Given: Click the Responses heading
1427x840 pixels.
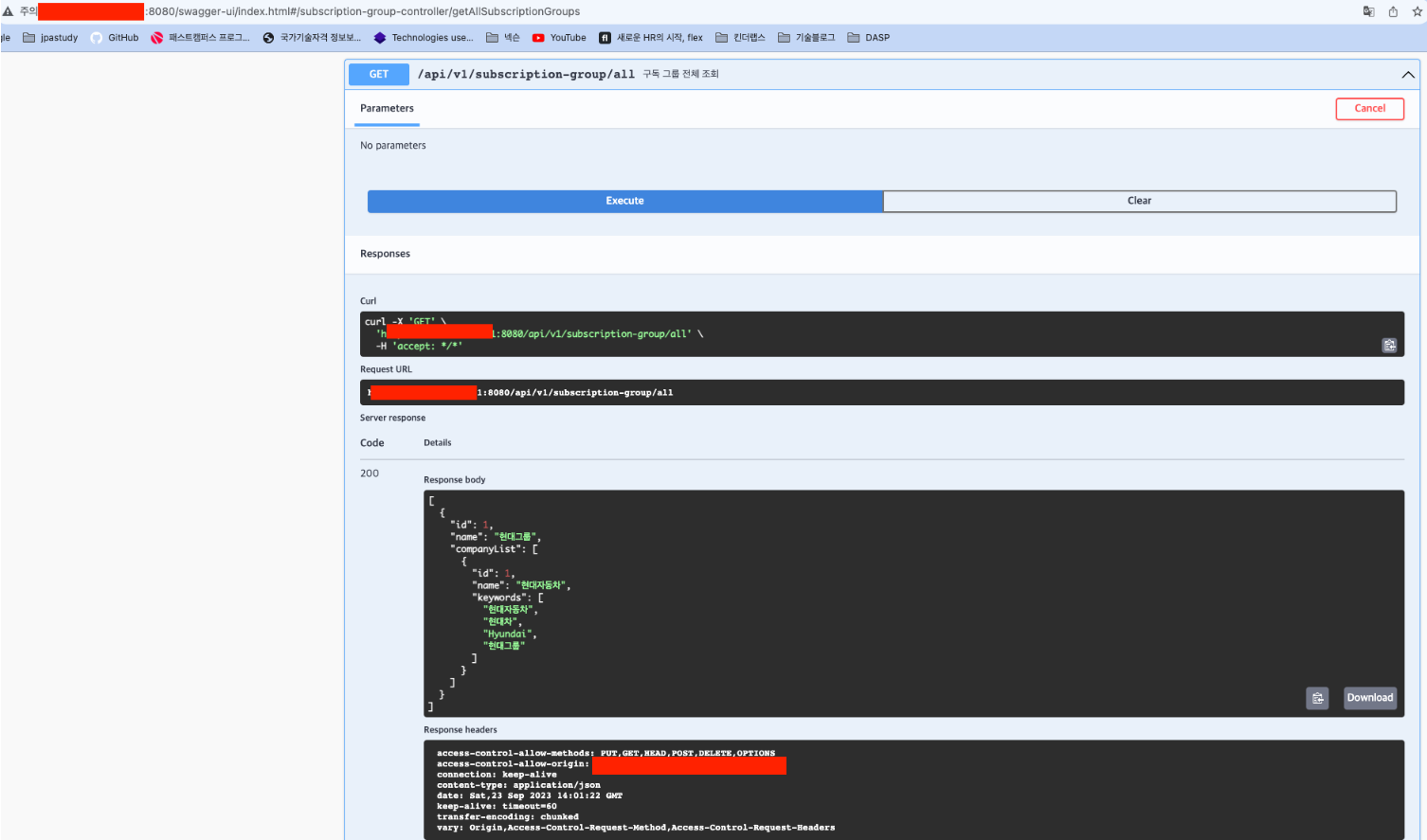Looking at the screenshot, I should point(386,254).
